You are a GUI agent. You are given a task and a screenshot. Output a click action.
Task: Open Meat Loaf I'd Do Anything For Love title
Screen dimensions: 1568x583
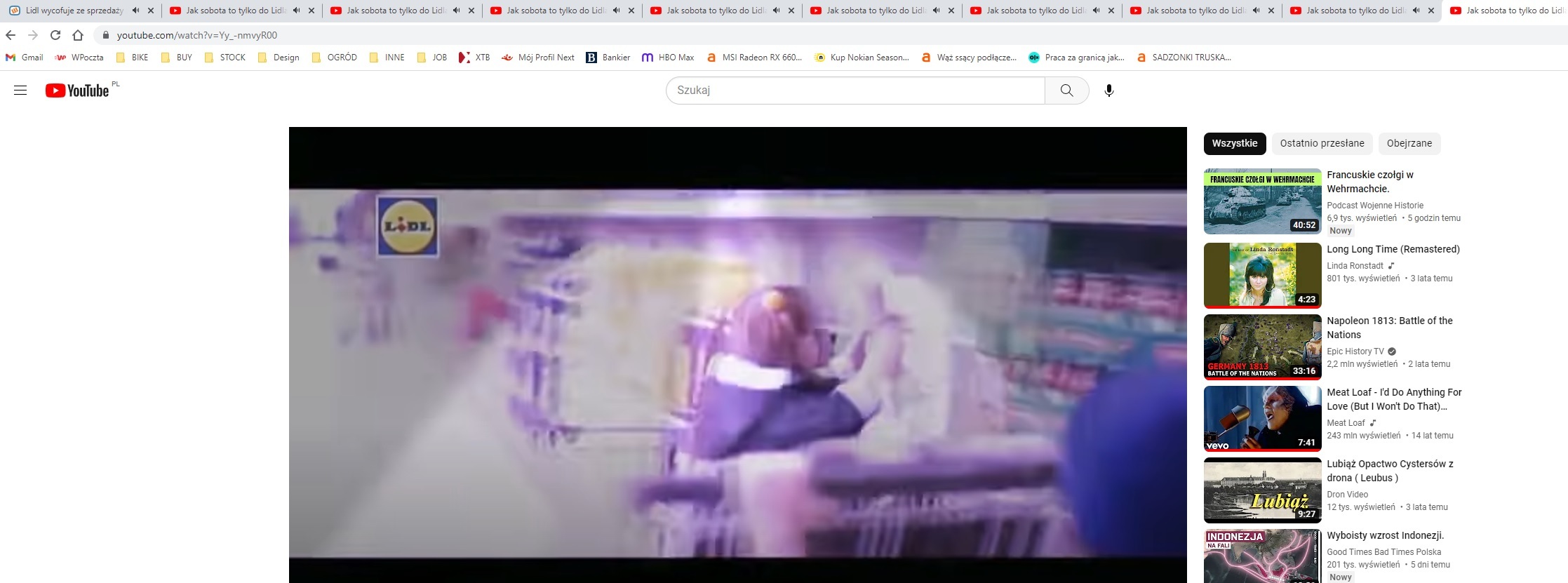pos(1394,399)
